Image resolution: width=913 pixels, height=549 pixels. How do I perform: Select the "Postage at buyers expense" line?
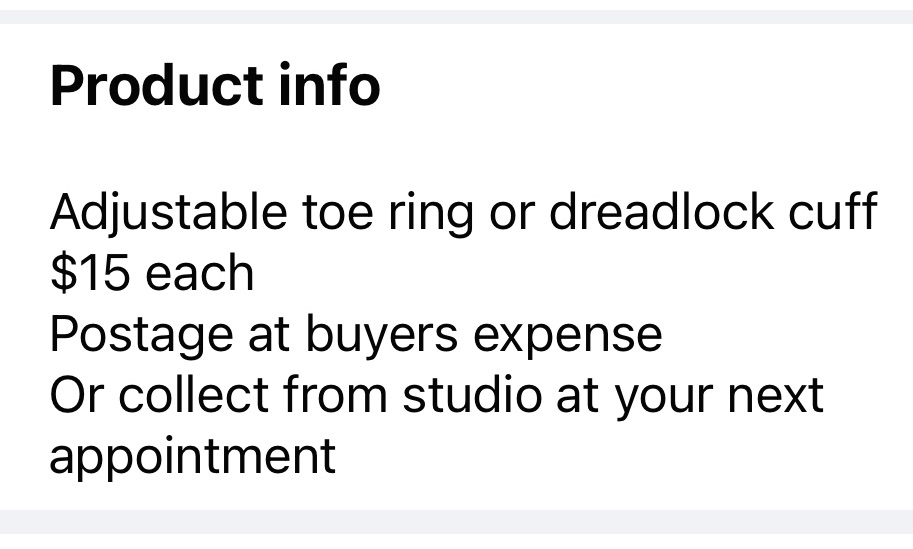[x=355, y=334]
